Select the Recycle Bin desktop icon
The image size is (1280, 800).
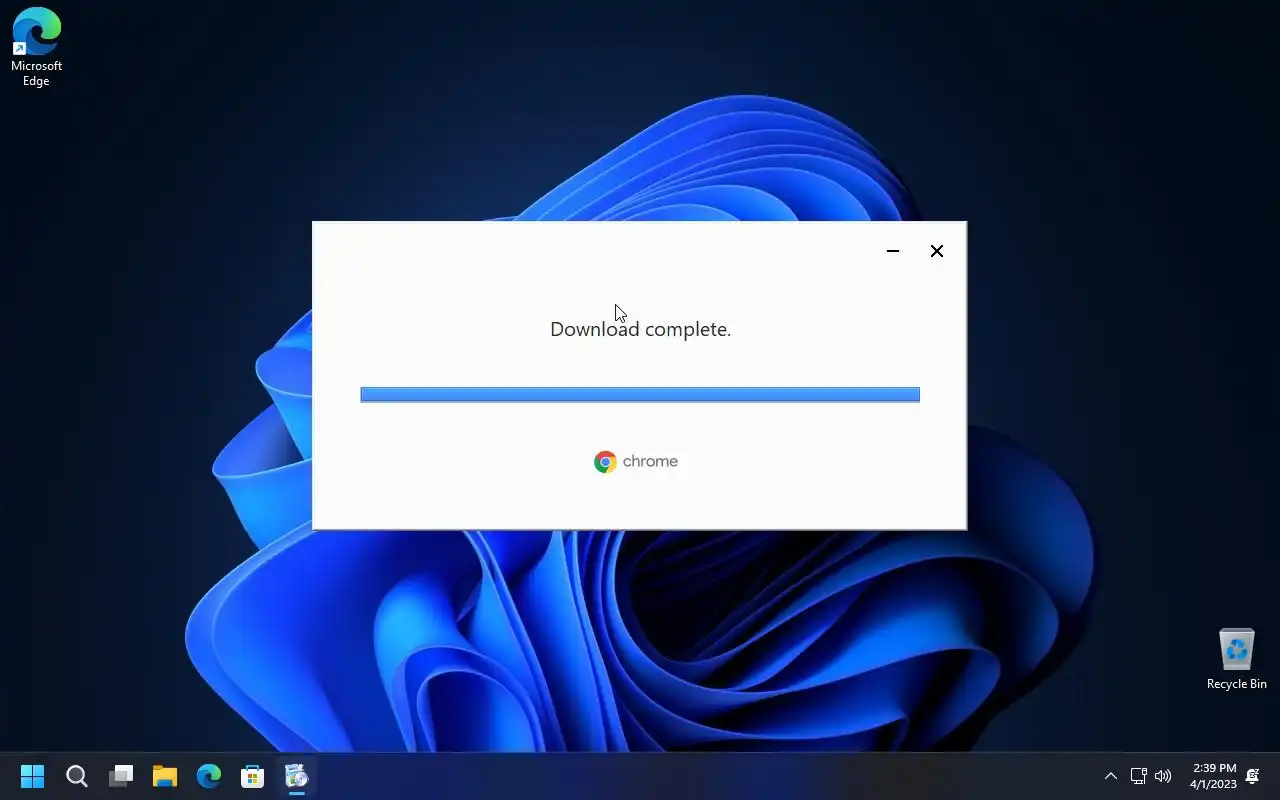(1236, 659)
